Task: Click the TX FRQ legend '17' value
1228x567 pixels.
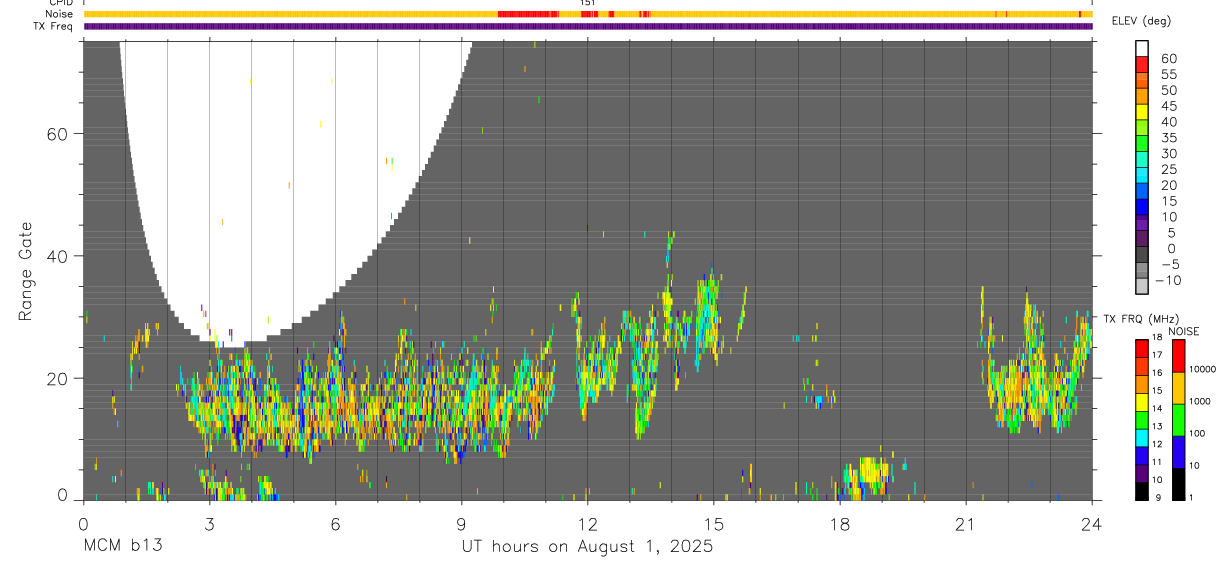Action: (1157, 355)
